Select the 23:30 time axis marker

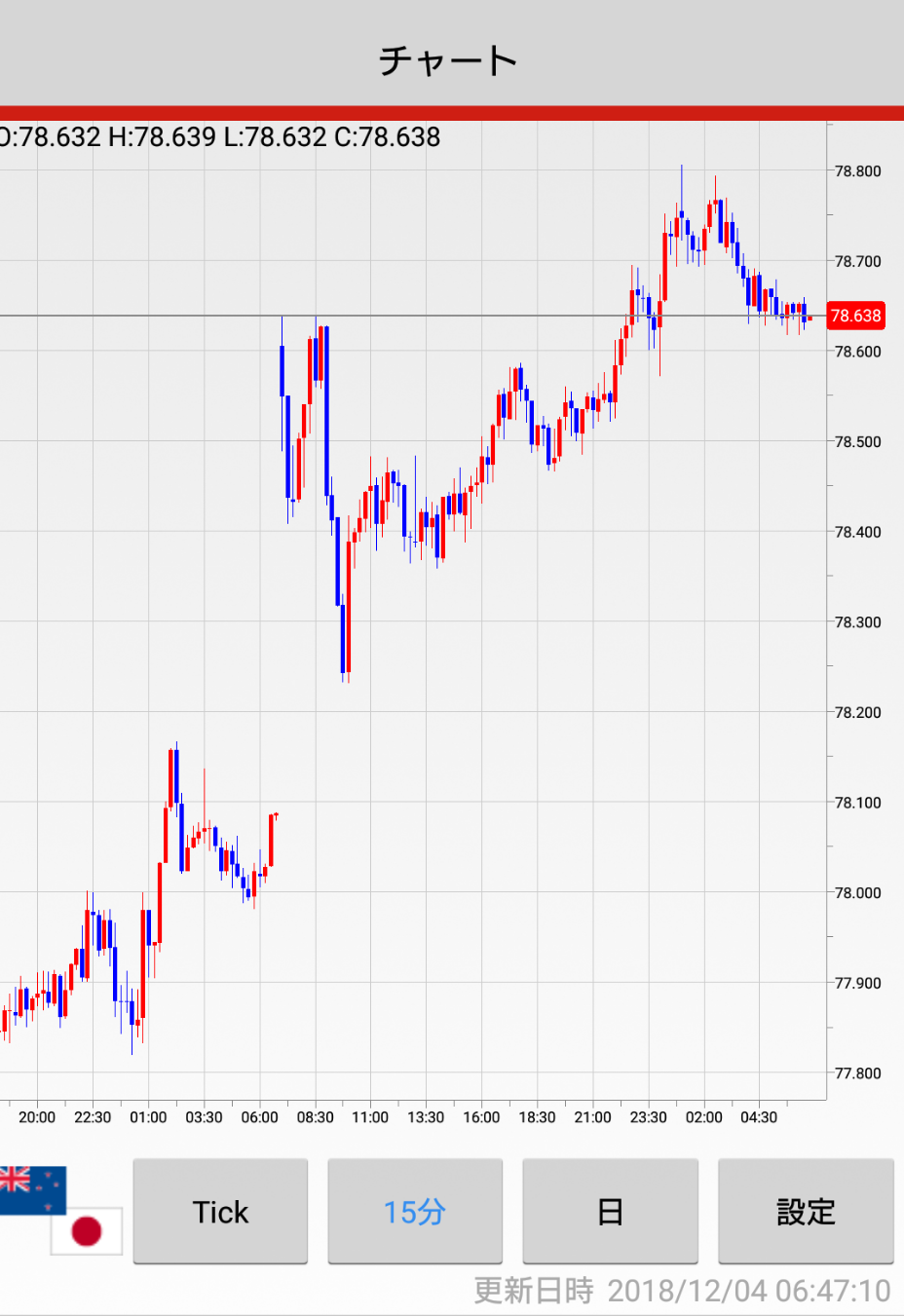[648, 1117]
